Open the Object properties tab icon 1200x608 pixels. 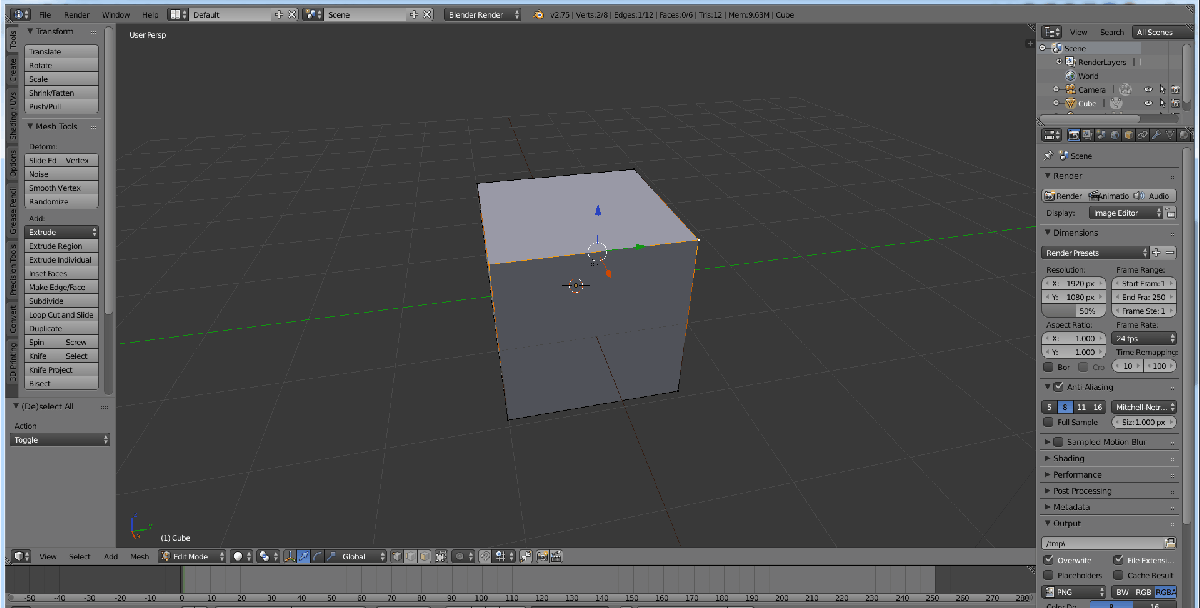click(x=1129, y=135)
